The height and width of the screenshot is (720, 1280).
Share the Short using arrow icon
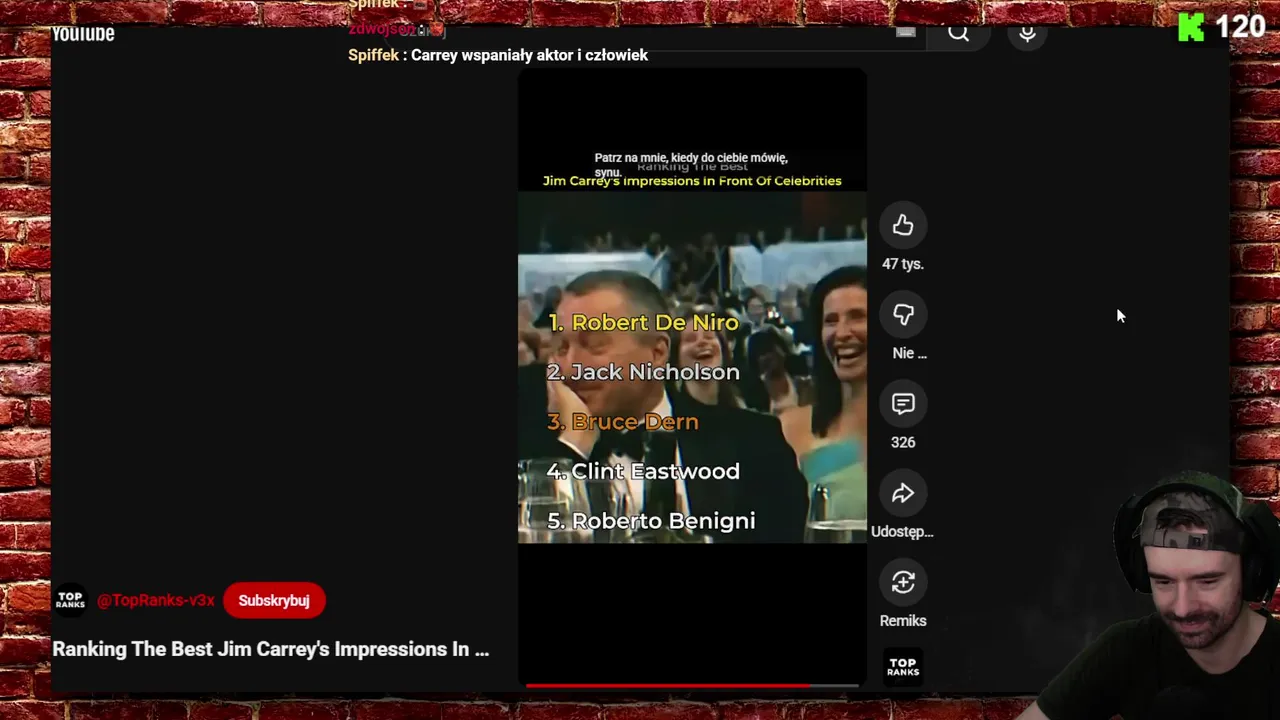tap(903, 493)
